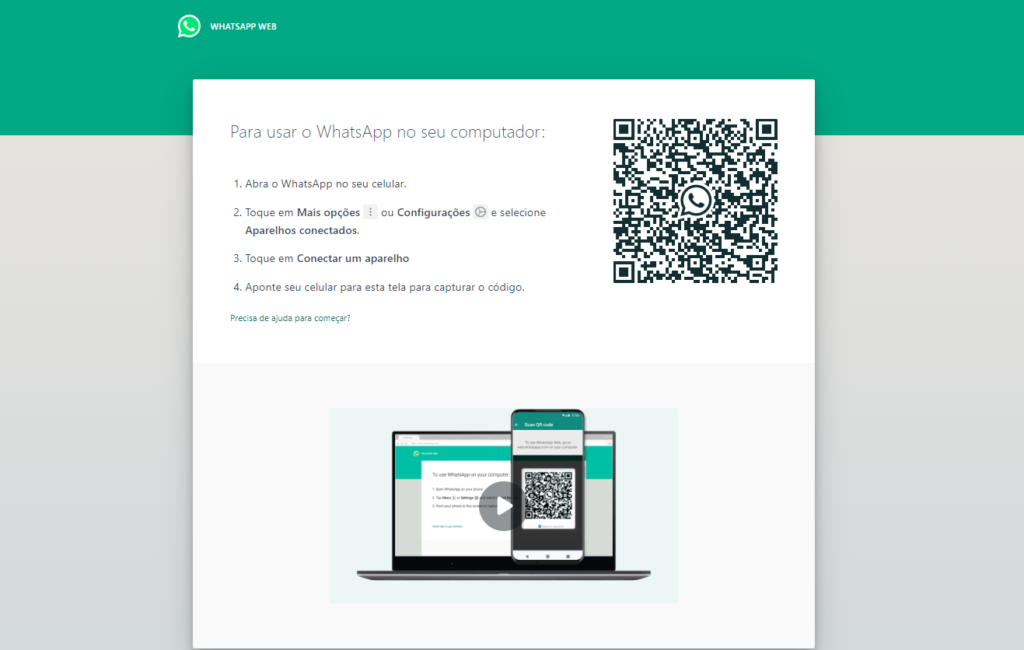Click the bold text 'Conectar um aparelho'
The image size is (1024, 650).
coord(353,258)
